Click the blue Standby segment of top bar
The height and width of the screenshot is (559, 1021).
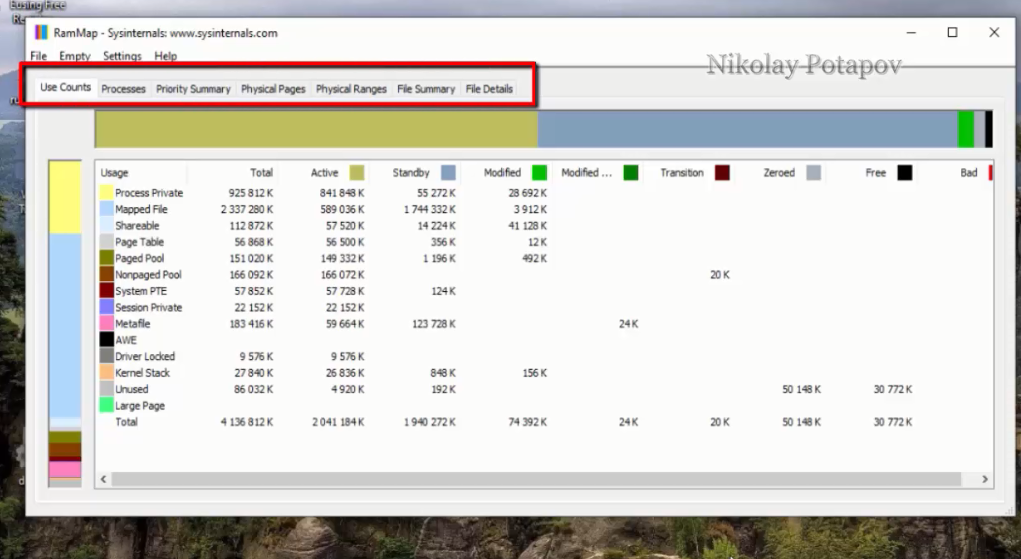click(x=748, y=129)
